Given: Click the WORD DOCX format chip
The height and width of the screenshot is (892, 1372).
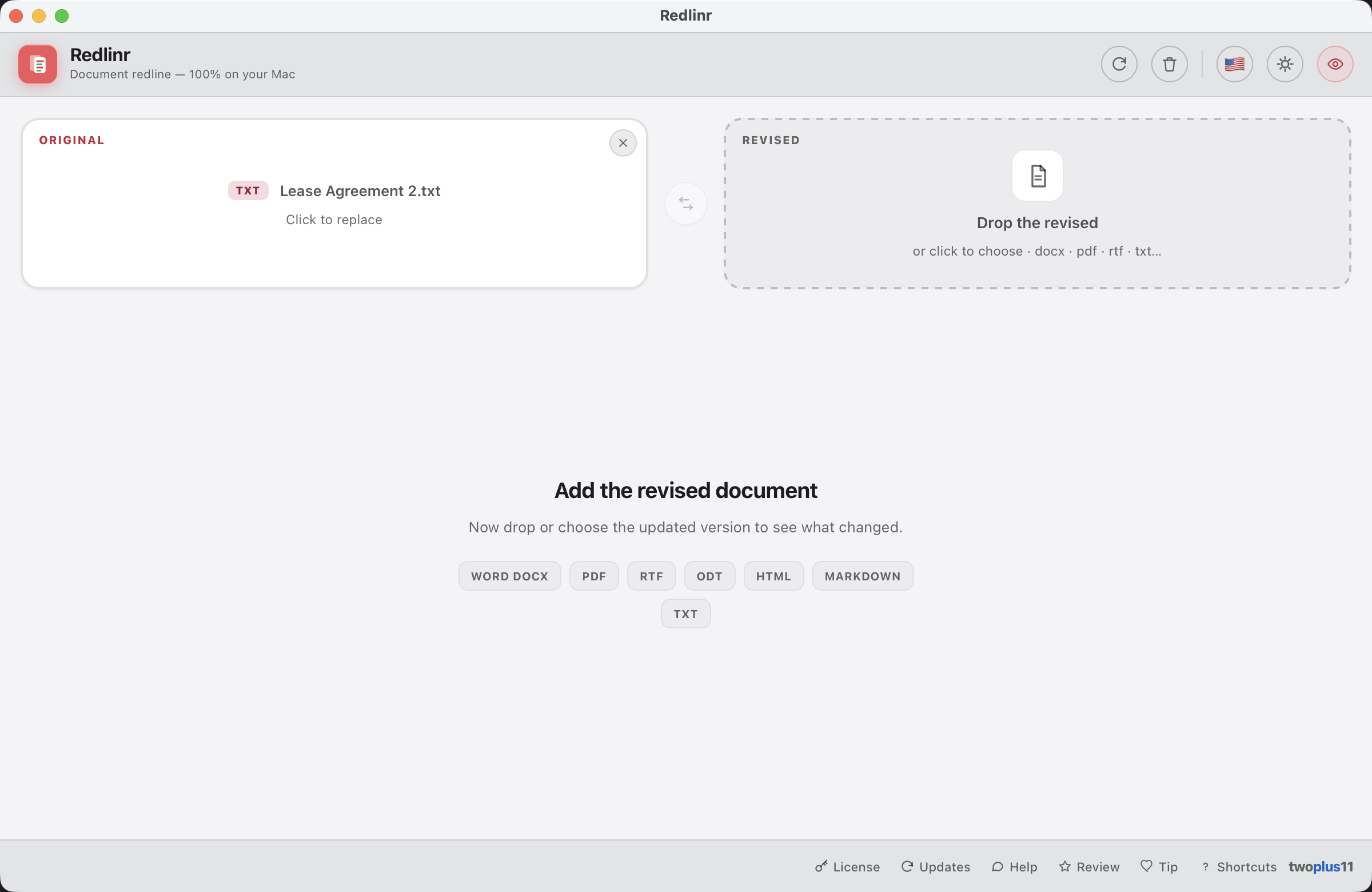Looking at the screenshot, I should tap(509, 576).
